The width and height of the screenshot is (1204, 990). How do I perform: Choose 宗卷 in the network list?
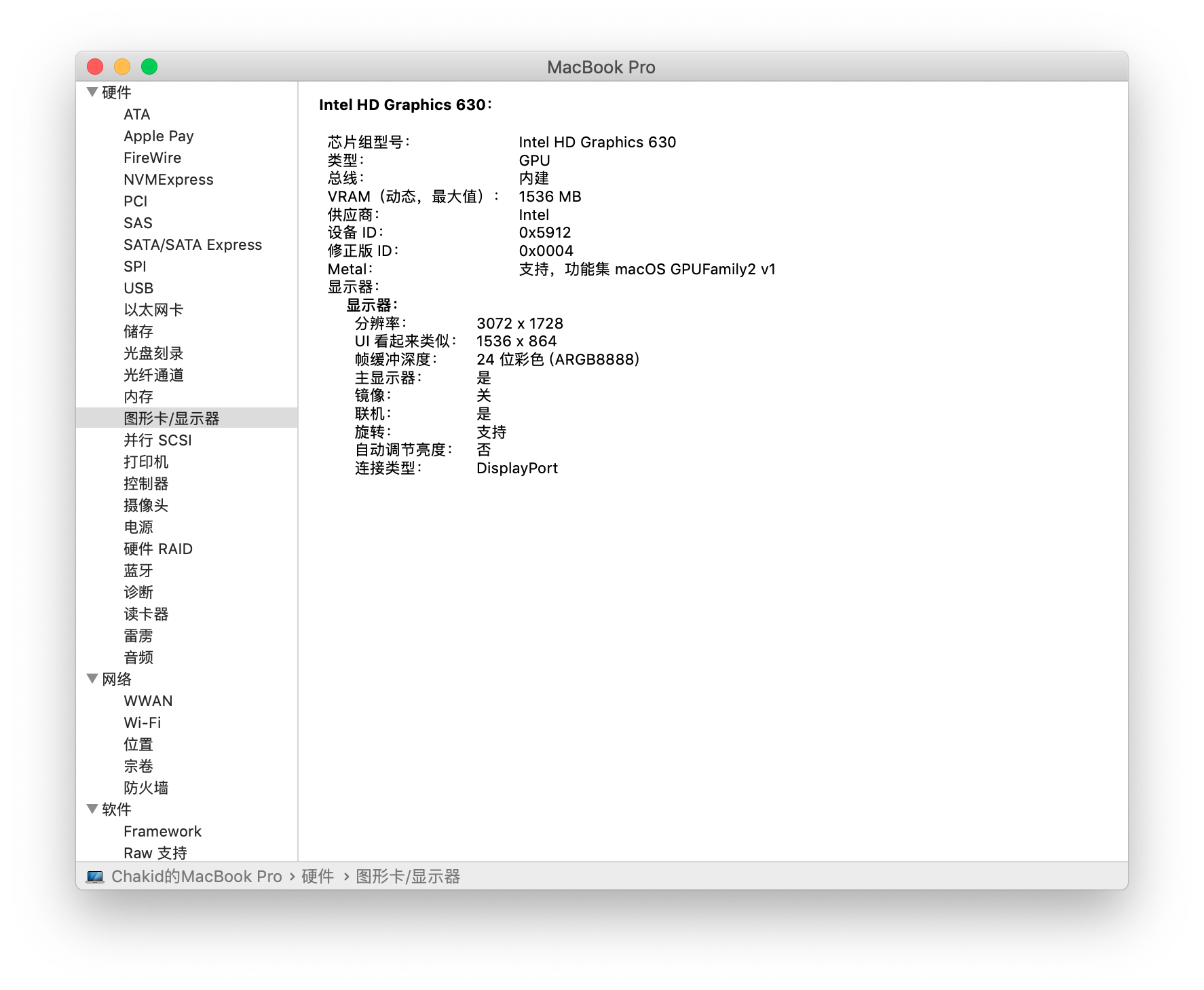click(138, 766)
